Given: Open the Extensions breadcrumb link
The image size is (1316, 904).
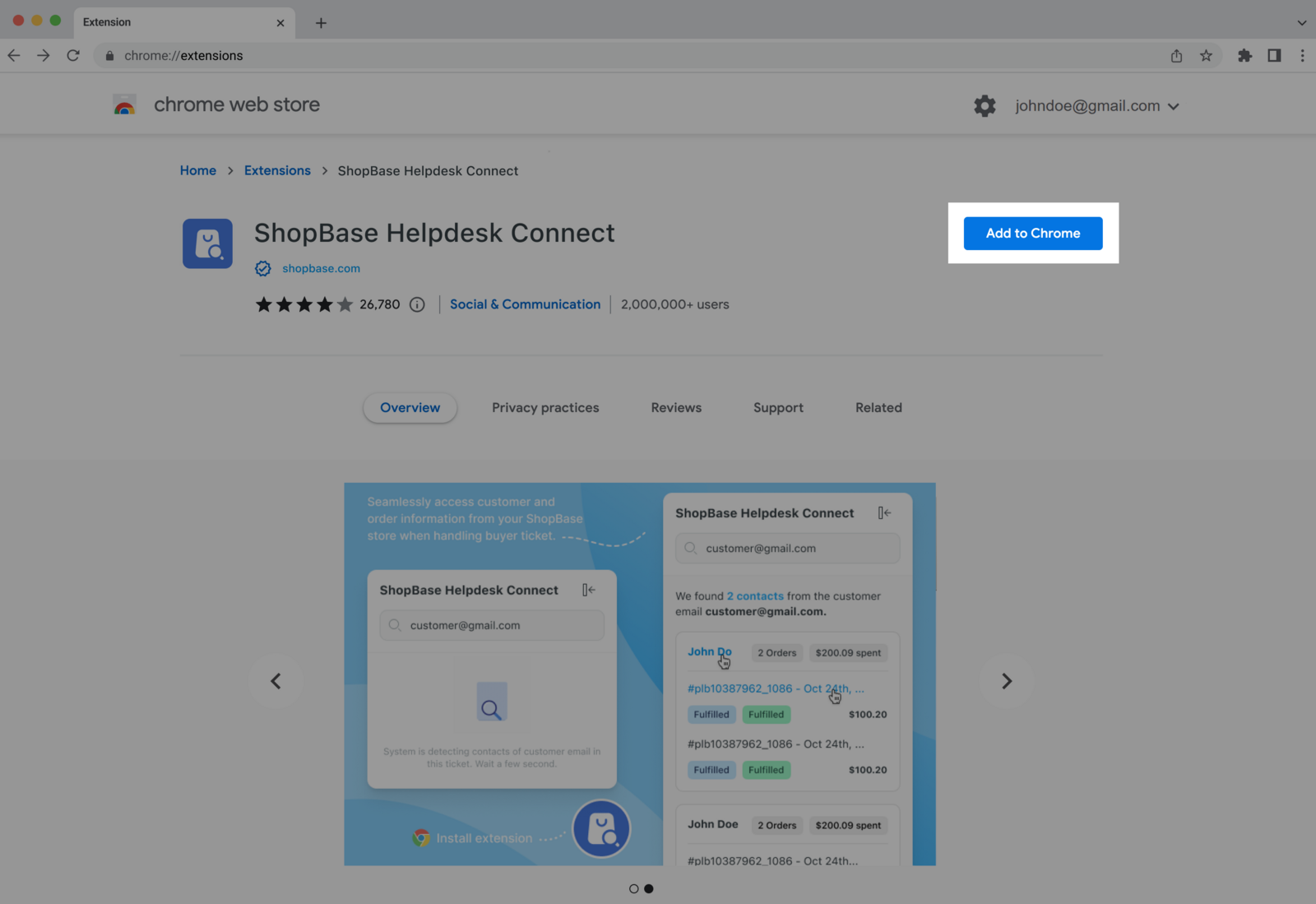Looking at the screenshot, I should pyautogui.click(x=277, y=170).
